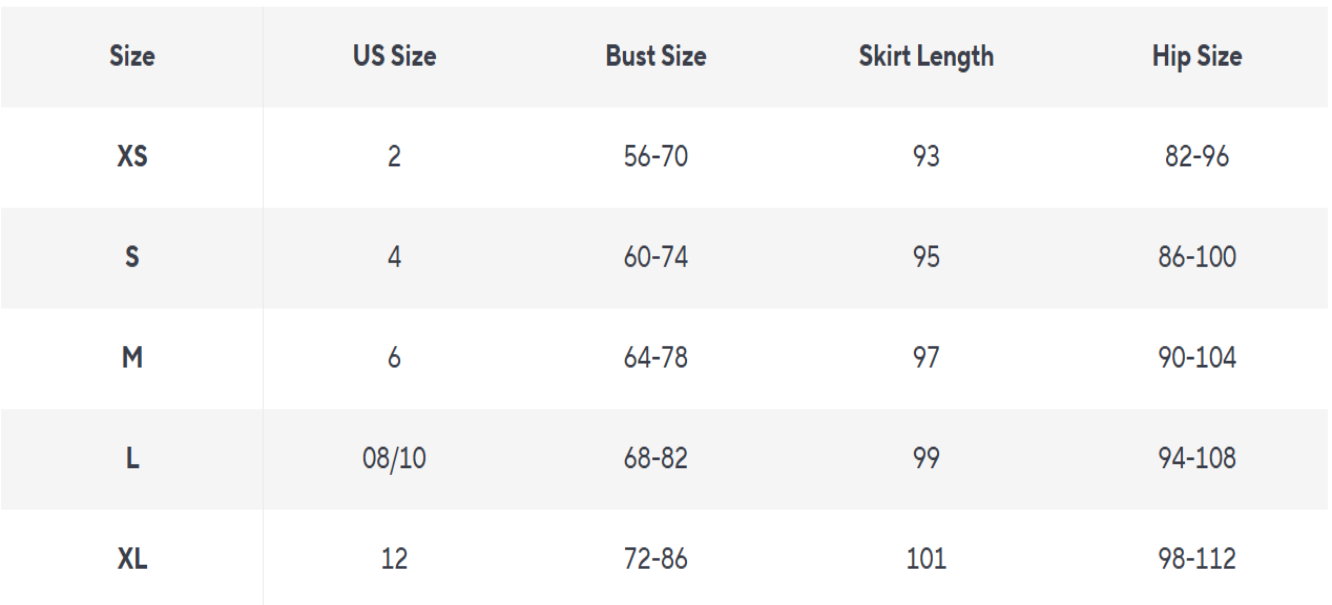Screen dimensions: 1332x605
Task: Click the 08/10 US size cell
Action: click(394, 458)
